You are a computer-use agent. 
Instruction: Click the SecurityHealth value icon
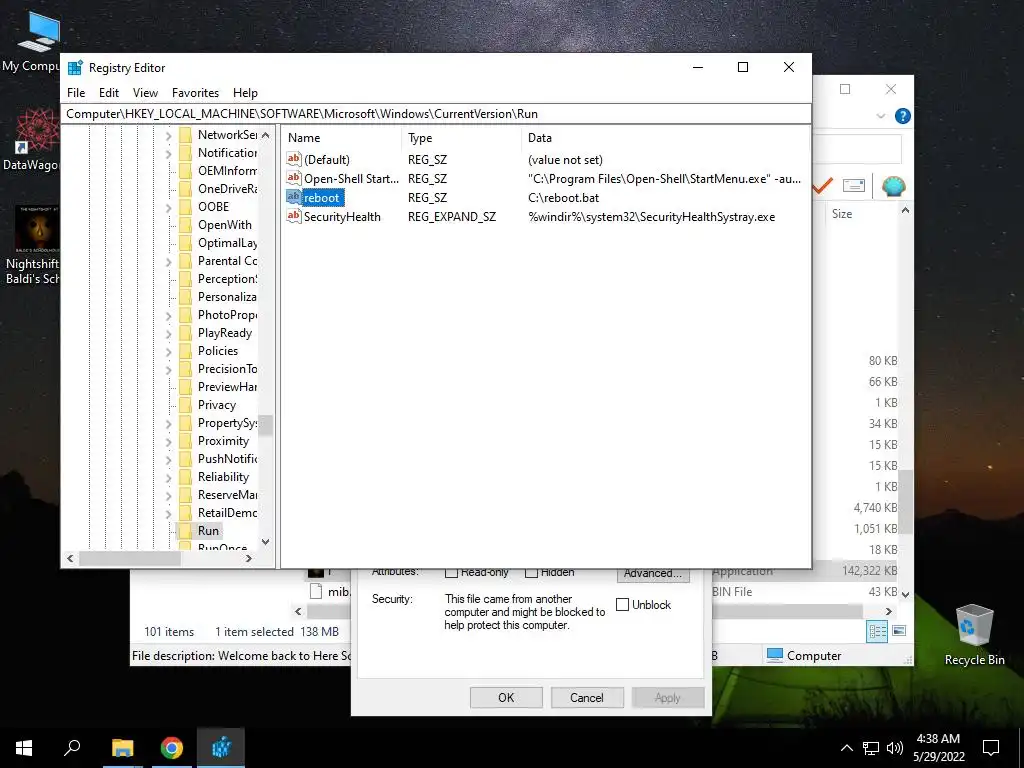pyautogui.click(x=294, y=216)
